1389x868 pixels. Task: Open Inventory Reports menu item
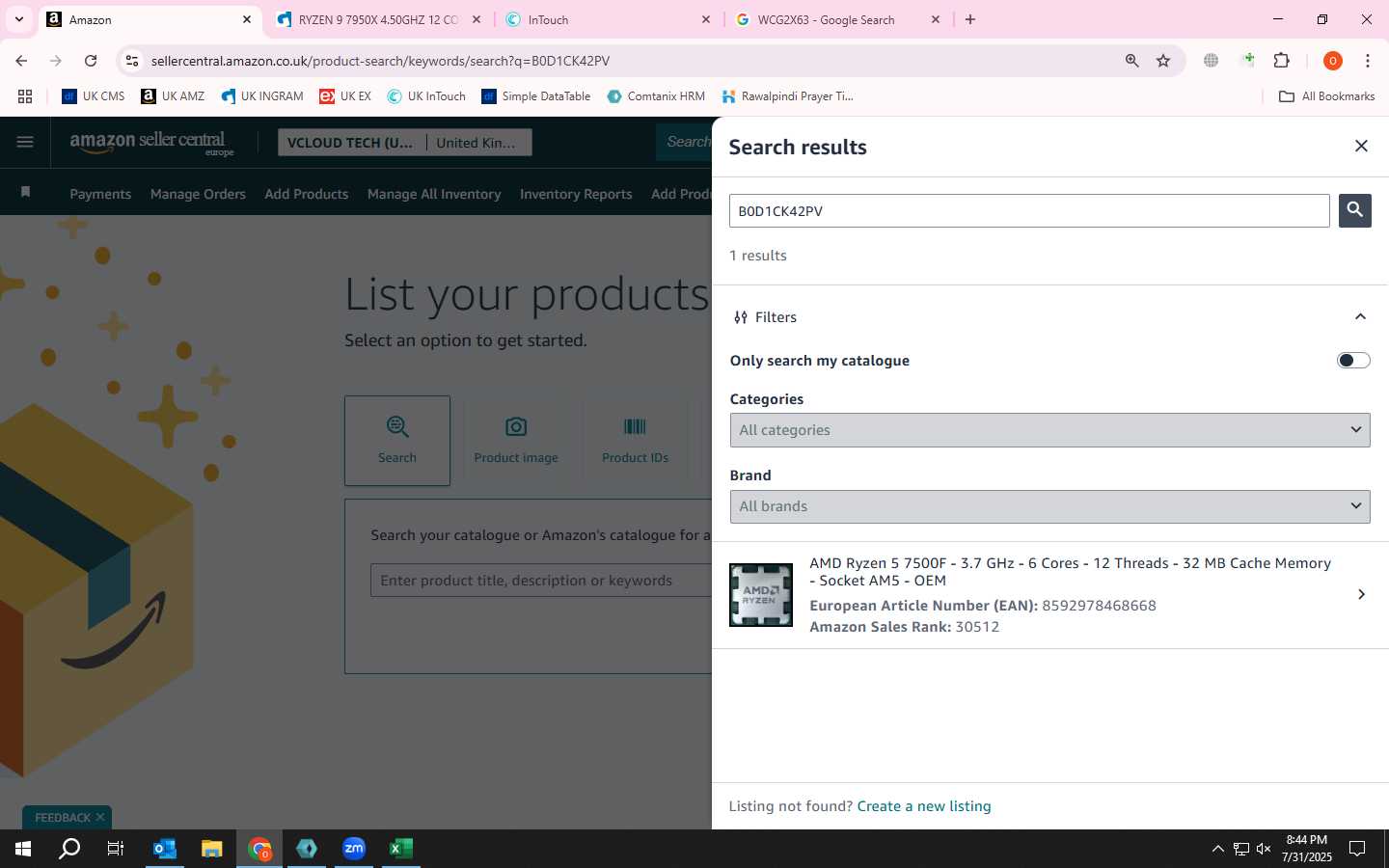[576, 194]
